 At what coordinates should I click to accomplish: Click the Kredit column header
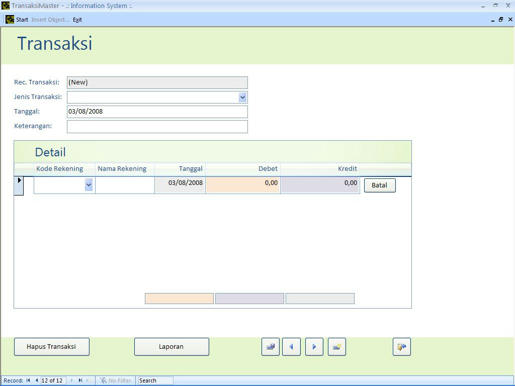tap(347, 169)
